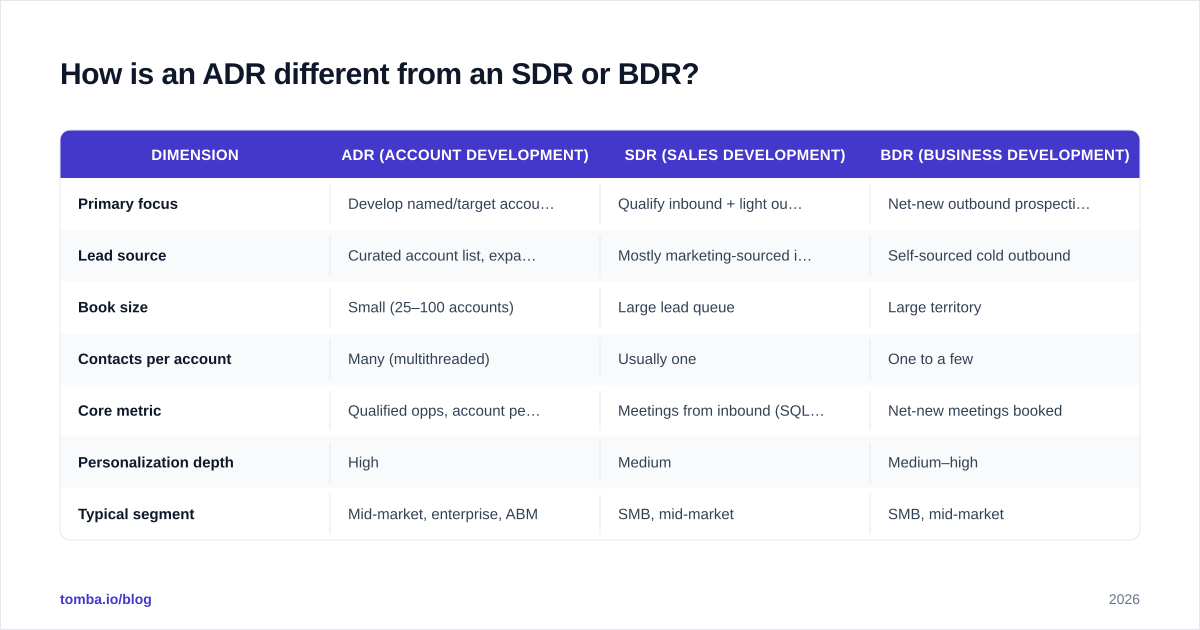Select cell 'Many (multithreaded)'

pos(465,359)
